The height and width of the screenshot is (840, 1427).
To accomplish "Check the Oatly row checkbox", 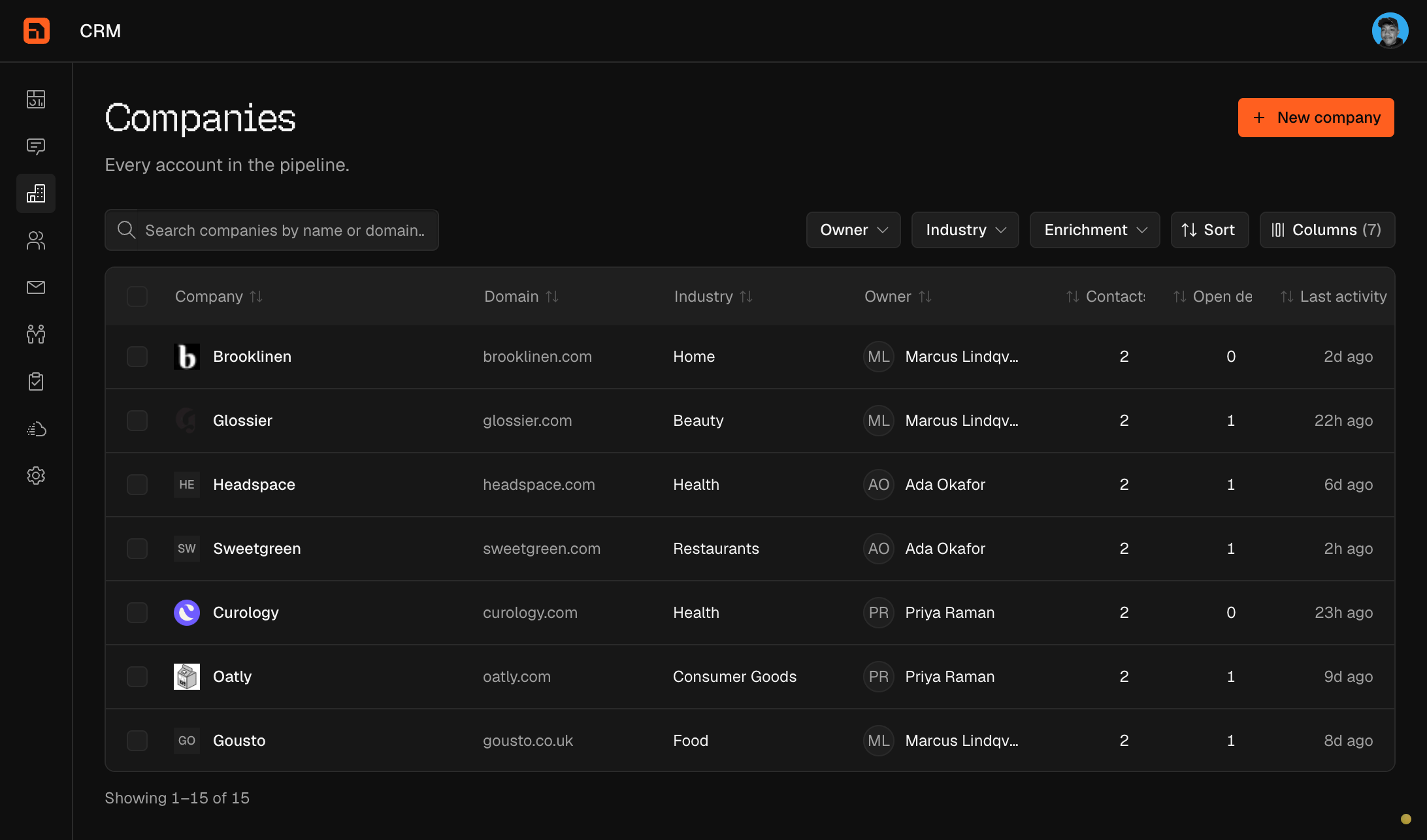I will click(x=137, y=677).
